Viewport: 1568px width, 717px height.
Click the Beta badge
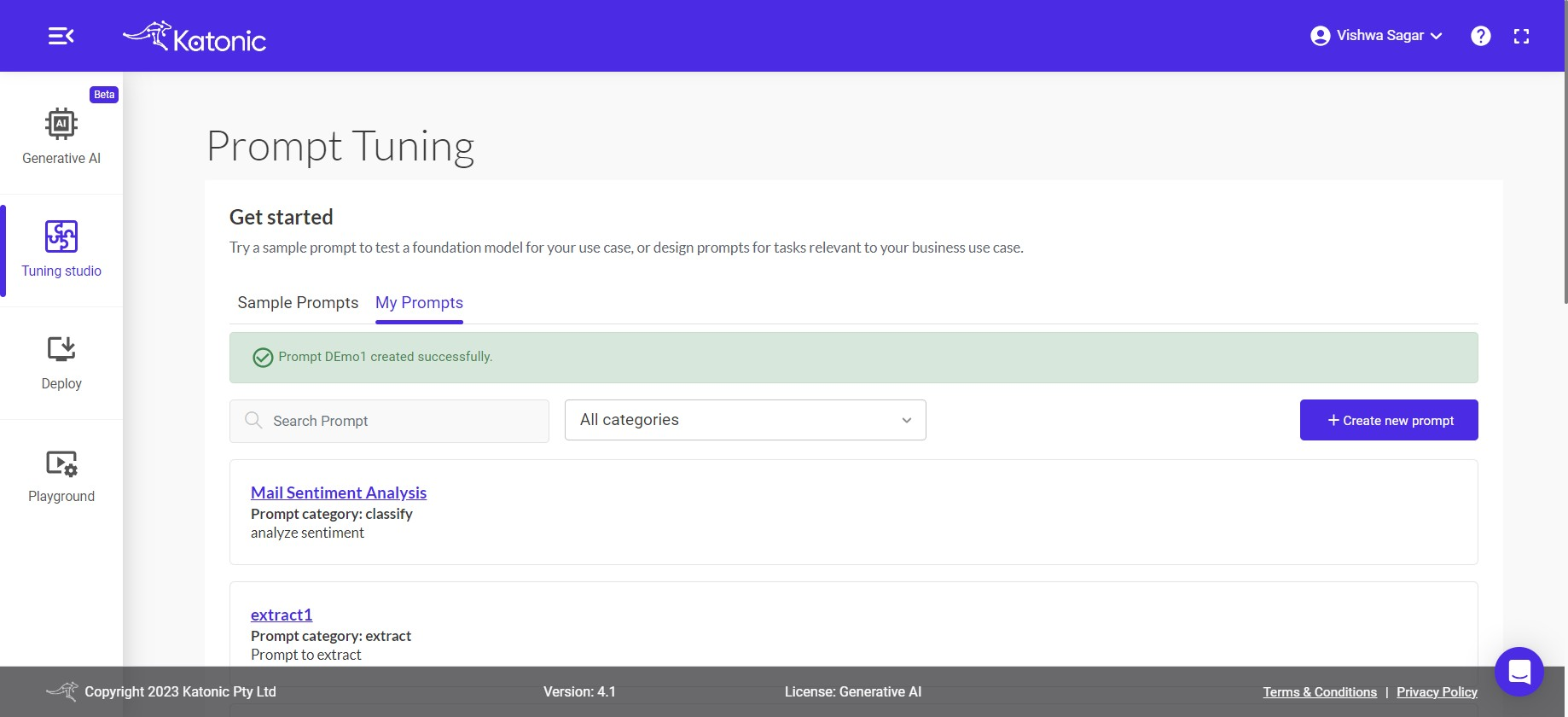tap(104, 95)
